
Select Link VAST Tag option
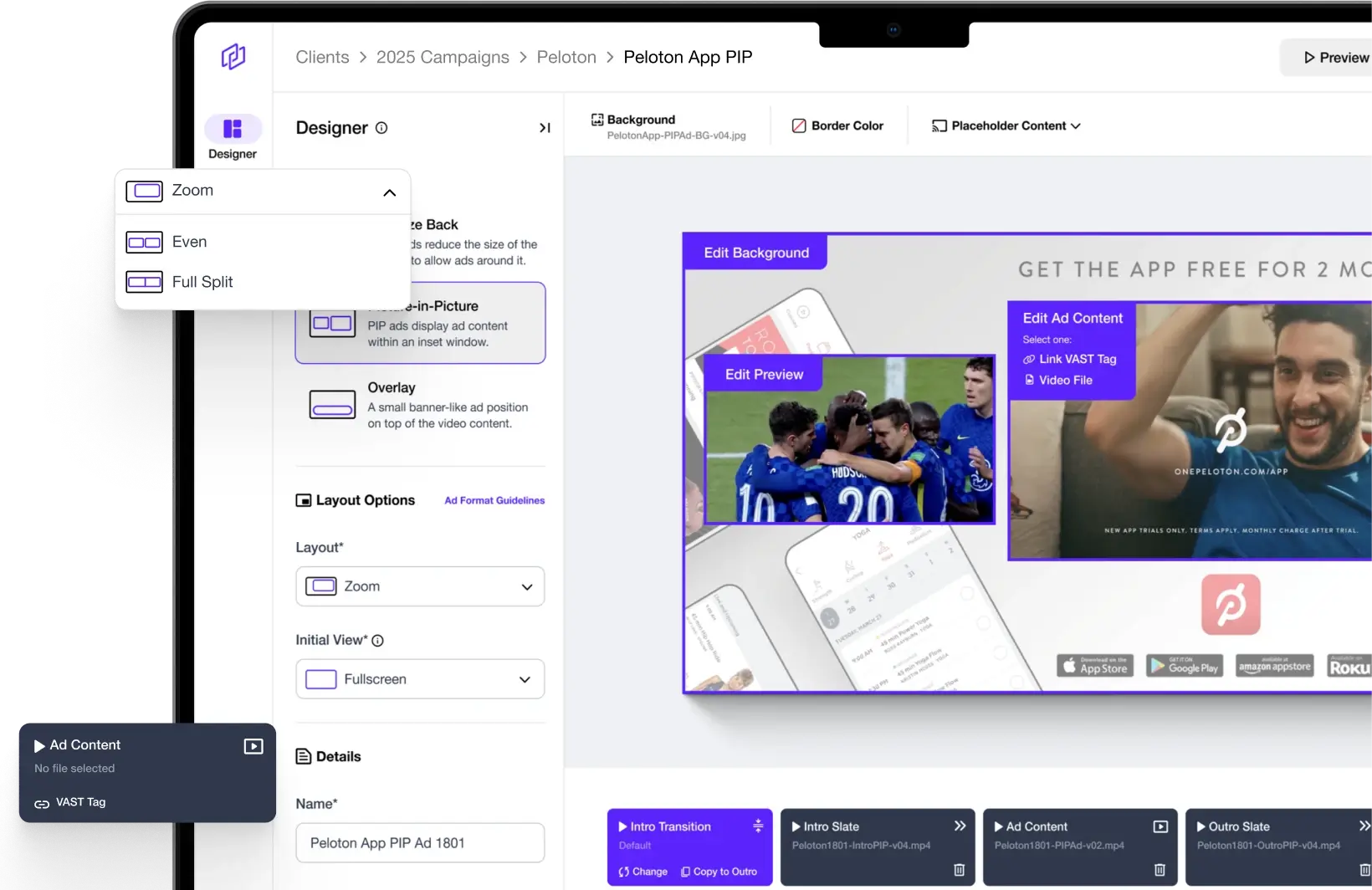(1070, 359)
